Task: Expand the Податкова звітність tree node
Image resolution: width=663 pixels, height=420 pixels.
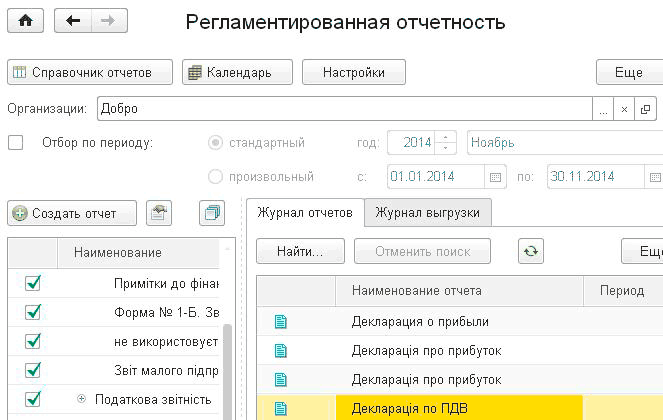Action: (x=82, y=399)
